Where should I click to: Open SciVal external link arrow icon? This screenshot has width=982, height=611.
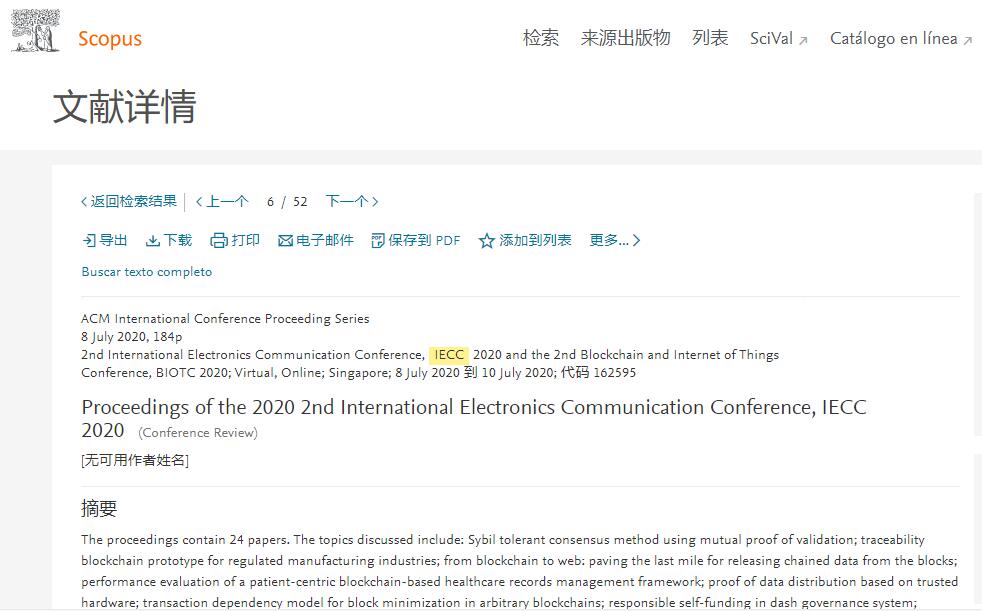tap(802, 41)
